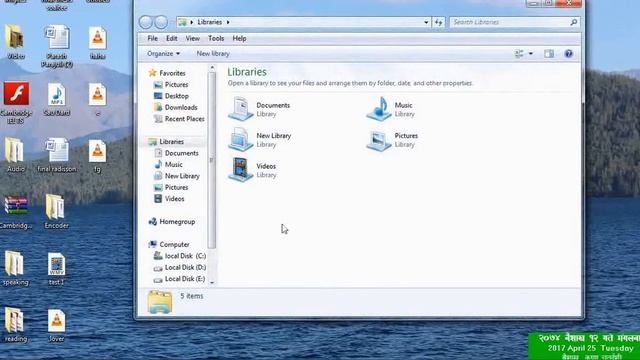Open the Videos library icon
The width and height of the screenshot is (640, 360).
[x=240, y=170]
